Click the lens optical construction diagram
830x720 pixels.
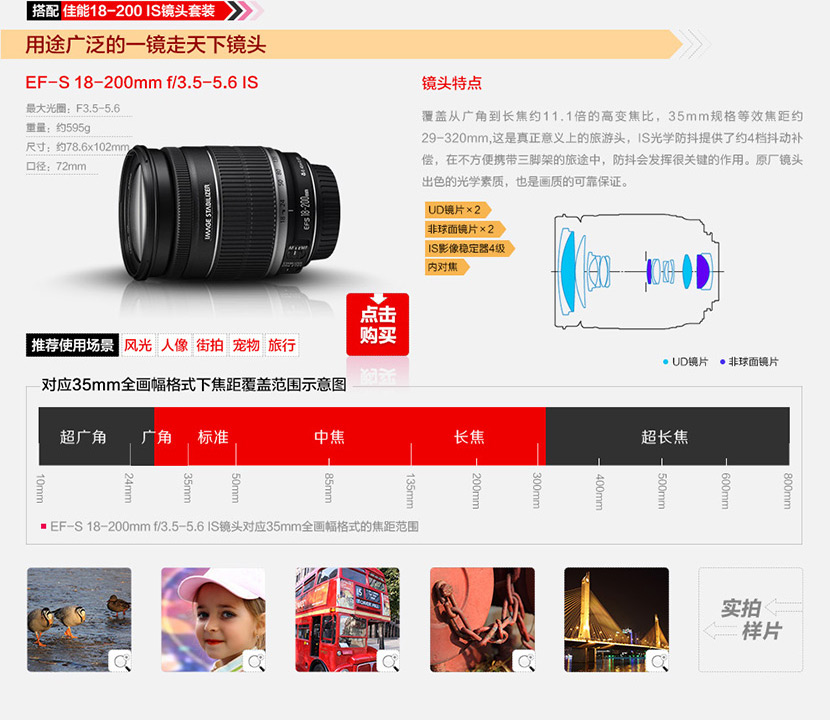click(637, 271)
